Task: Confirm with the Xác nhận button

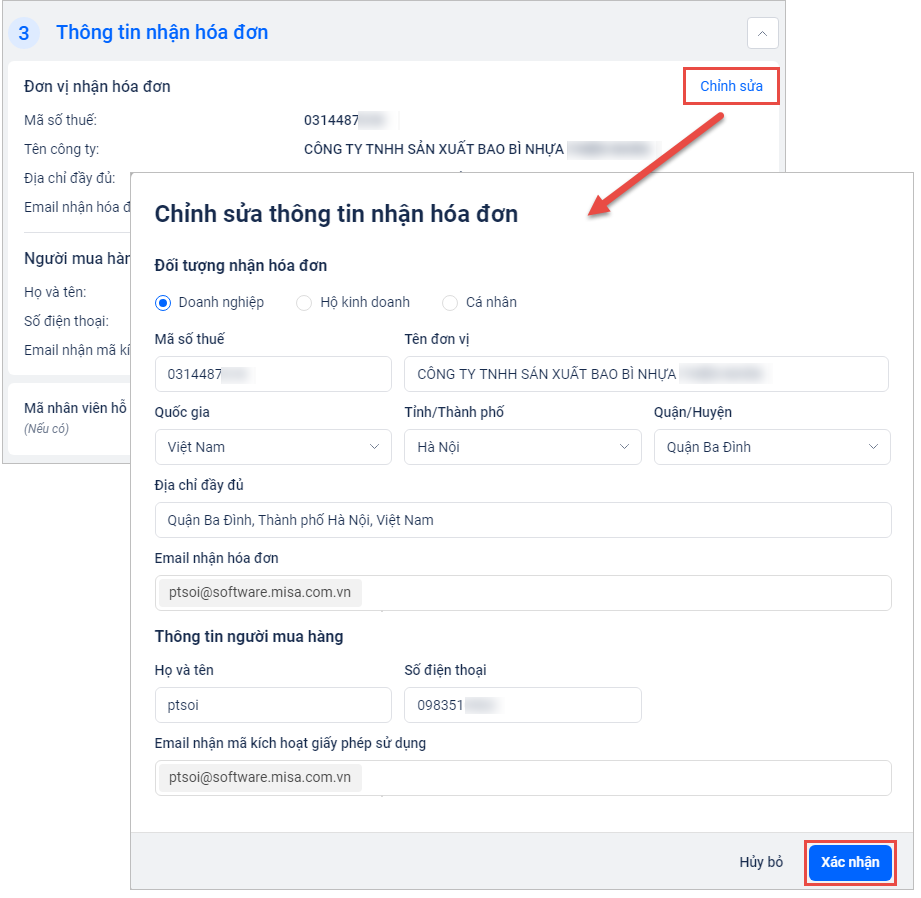Action: (850, 862)
